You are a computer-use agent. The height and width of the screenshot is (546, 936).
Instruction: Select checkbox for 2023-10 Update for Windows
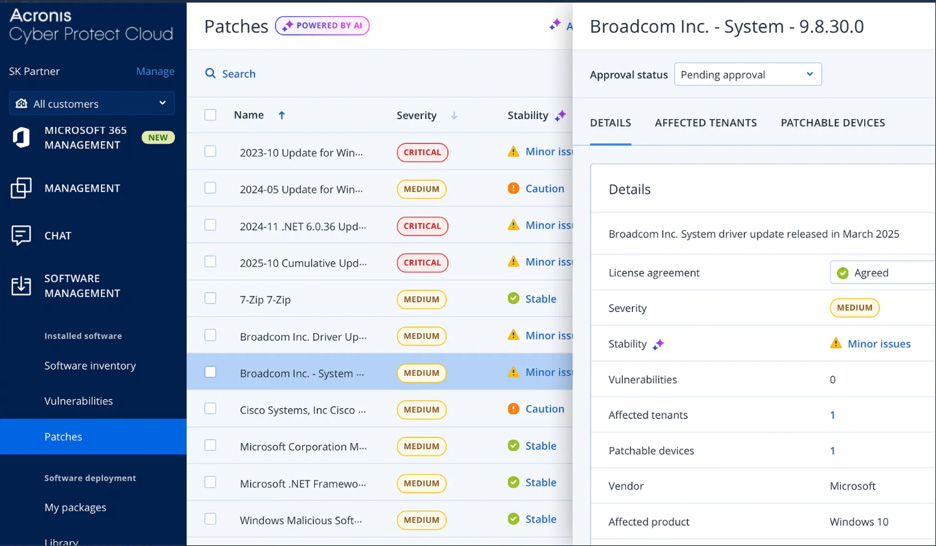[210, 151]
